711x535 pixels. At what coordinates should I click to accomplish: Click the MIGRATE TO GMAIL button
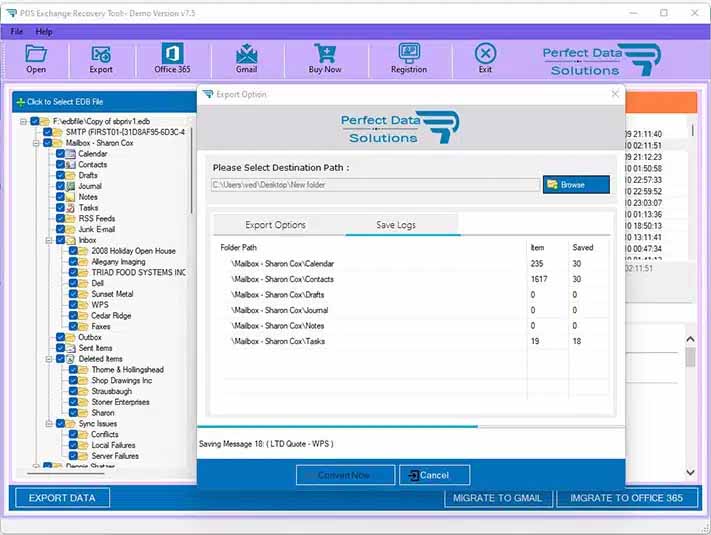497,498
